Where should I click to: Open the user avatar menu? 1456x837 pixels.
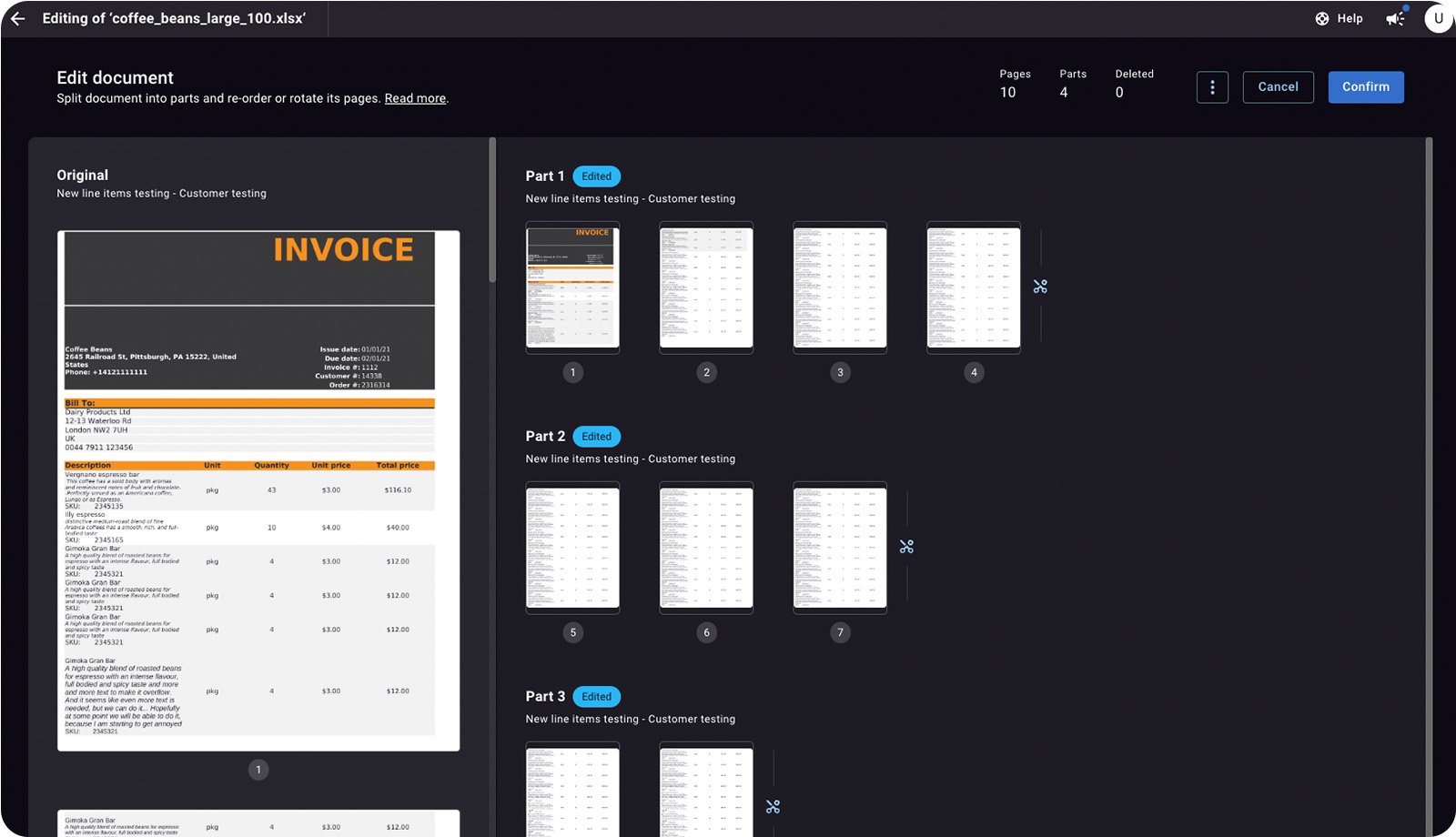coord(1438,18)
